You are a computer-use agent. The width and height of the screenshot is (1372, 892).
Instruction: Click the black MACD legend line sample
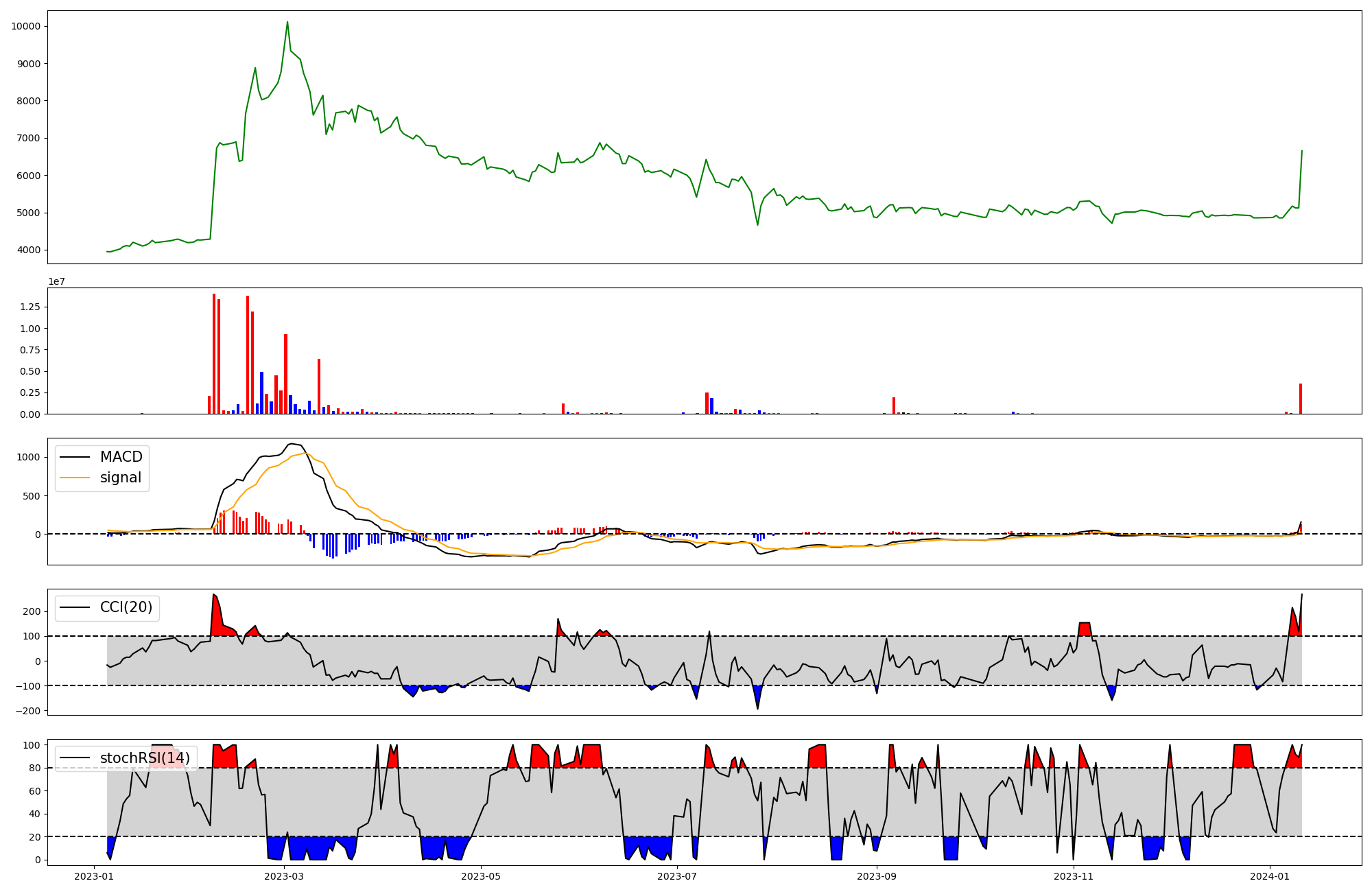pyautogui.click(x=75, y=457)
